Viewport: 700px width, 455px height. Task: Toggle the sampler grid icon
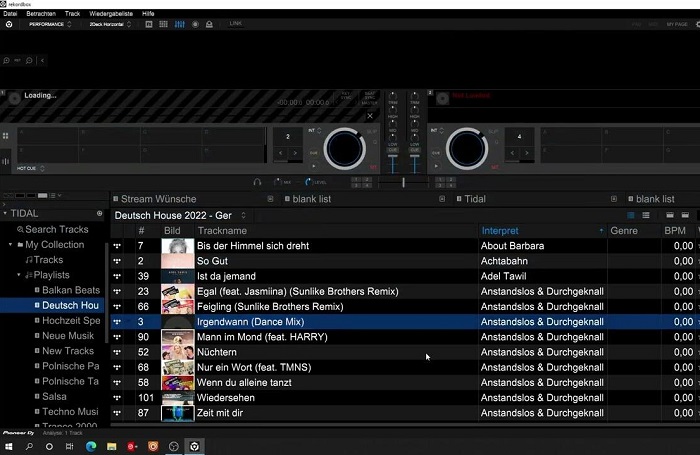(x=163, y=24)
